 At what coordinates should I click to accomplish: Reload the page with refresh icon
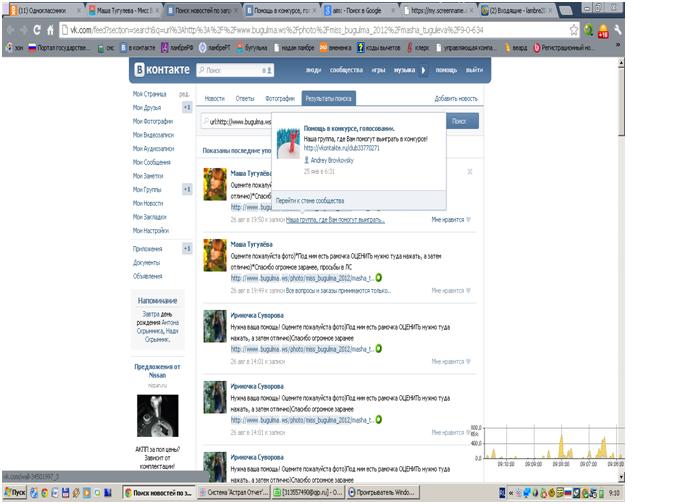pos(37,30)
